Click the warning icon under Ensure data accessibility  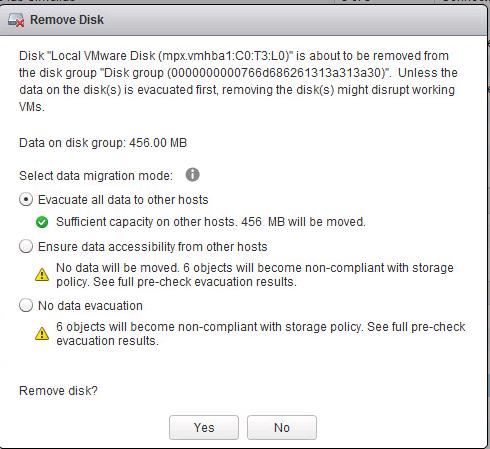(x=42, y=275)
